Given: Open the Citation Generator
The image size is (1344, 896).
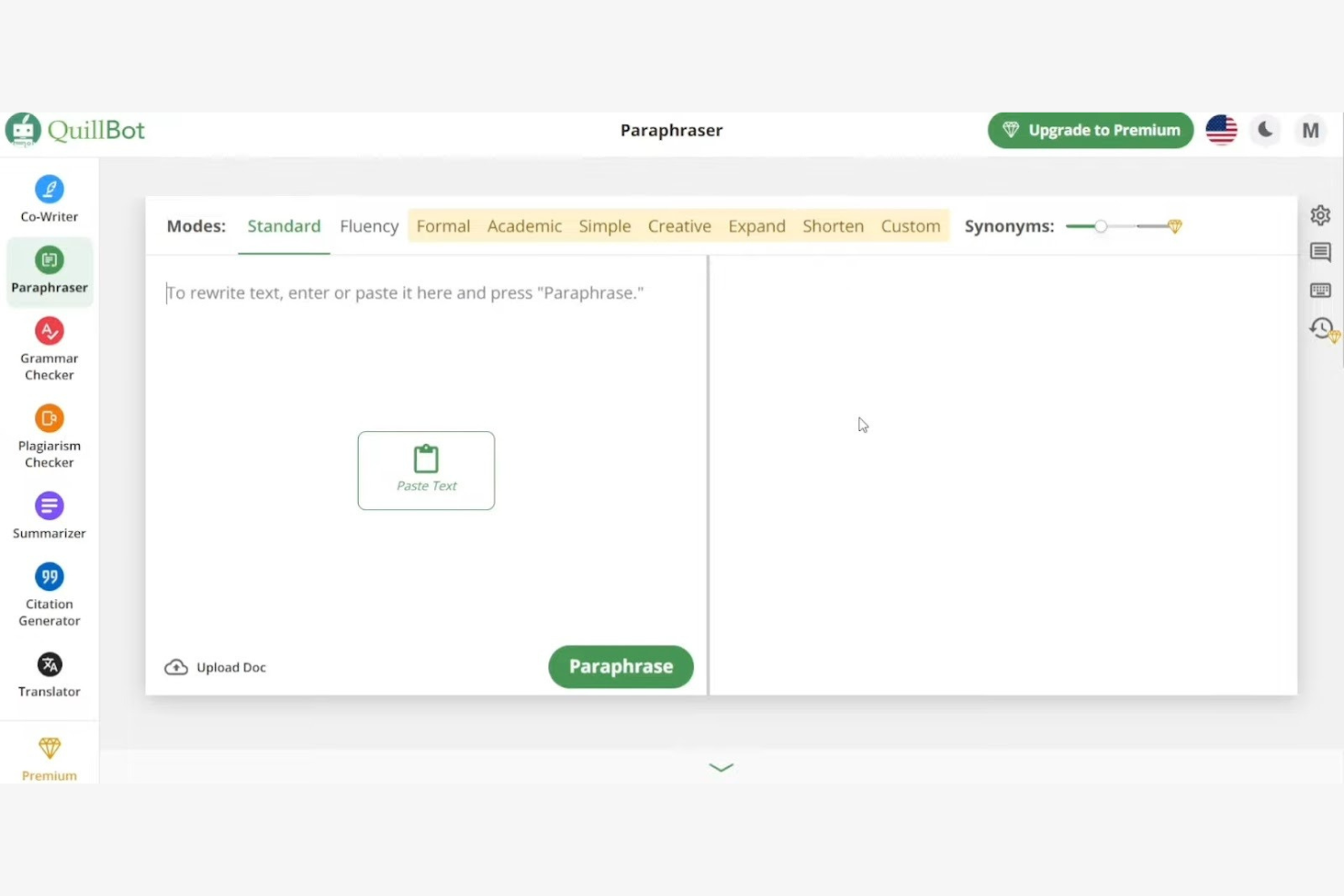Looking at the screenshot, I should (49, 595).
